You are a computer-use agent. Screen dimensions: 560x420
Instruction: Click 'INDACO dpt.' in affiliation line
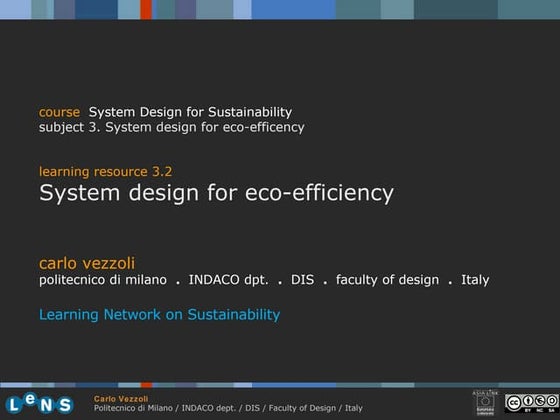[x=229, y=280]
